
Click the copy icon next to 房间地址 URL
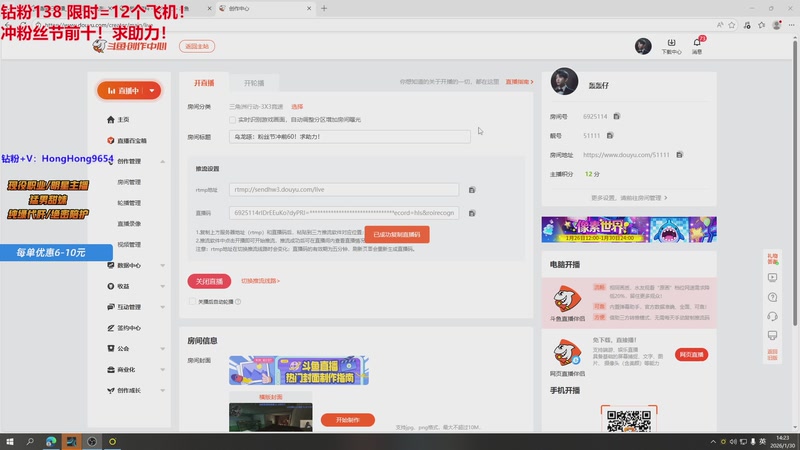click(679, 155)
